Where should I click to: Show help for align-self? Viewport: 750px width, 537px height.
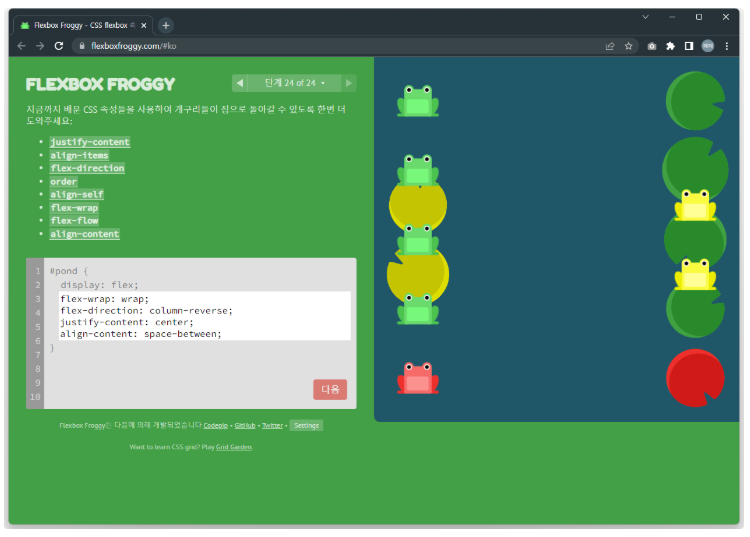[x=77, y=195]
